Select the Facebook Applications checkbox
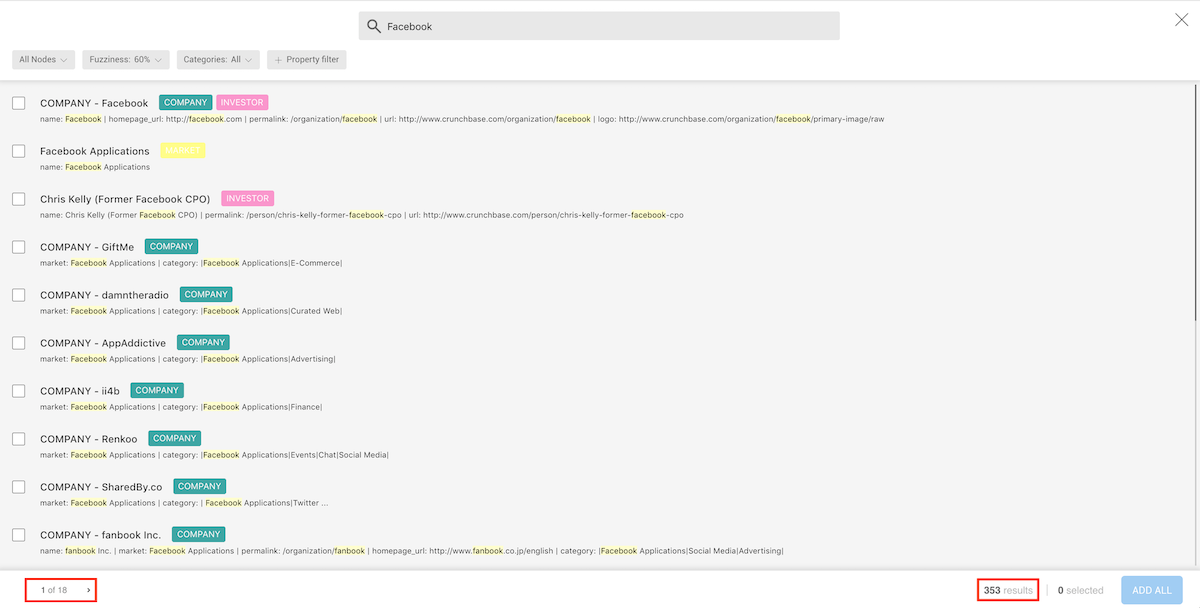The width and height of the screenshot is (1200, 608). coord(19,151)
